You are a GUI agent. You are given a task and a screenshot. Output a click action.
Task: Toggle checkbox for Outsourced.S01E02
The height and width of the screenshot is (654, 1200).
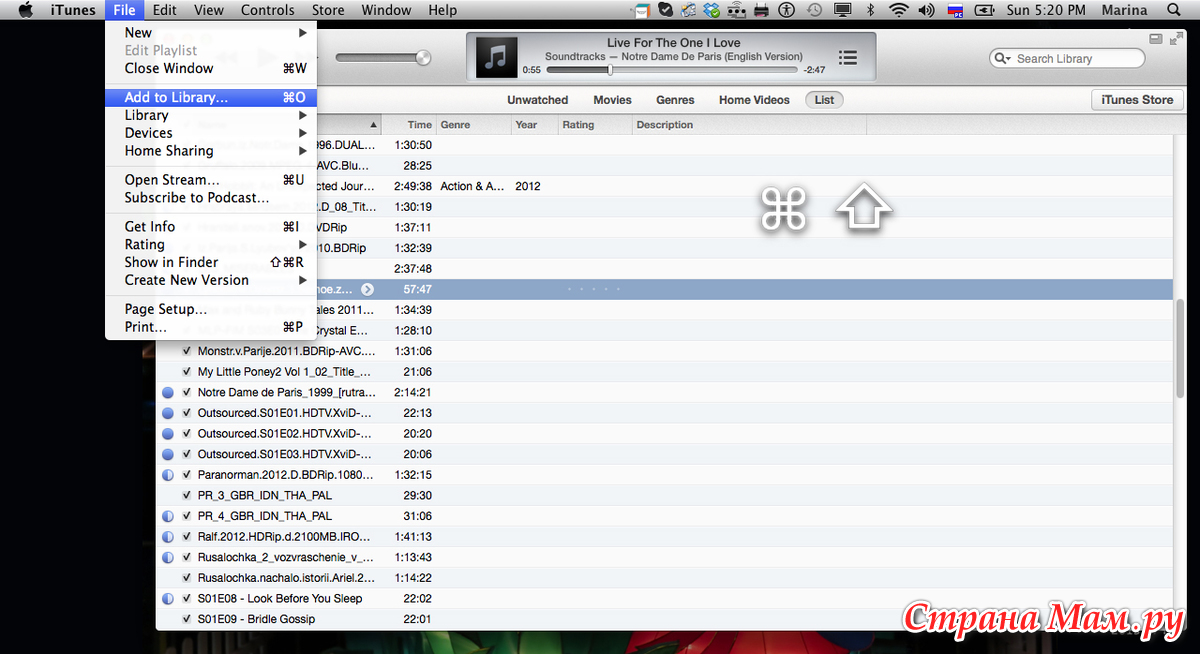coord(186,434)
